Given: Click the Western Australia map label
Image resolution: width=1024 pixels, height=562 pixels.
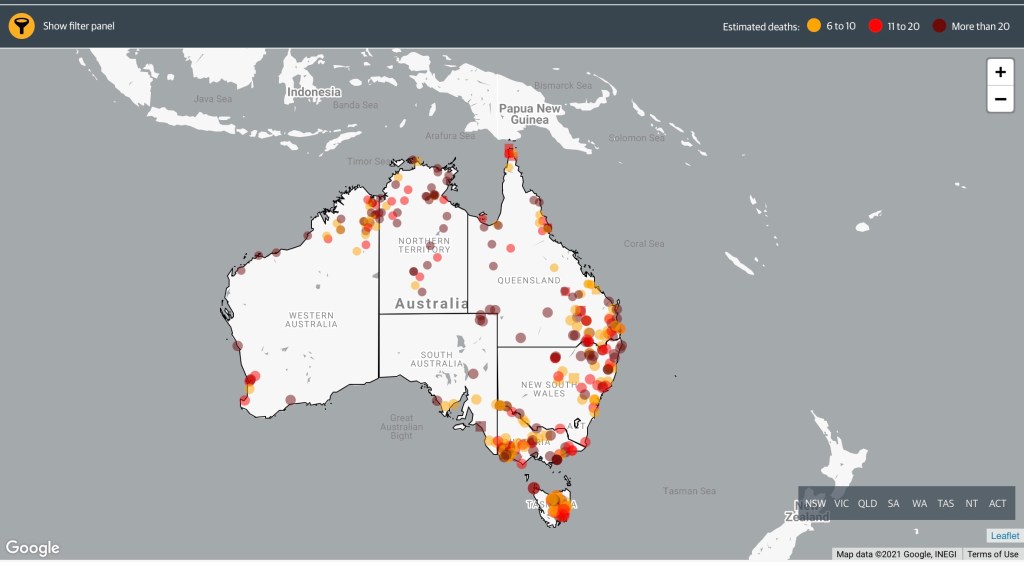Looking at the screenshot, I should (311, 318).
